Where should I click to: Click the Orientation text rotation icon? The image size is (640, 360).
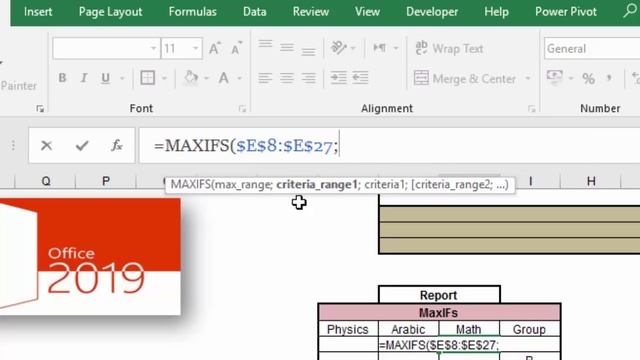[x=338, y=48]
